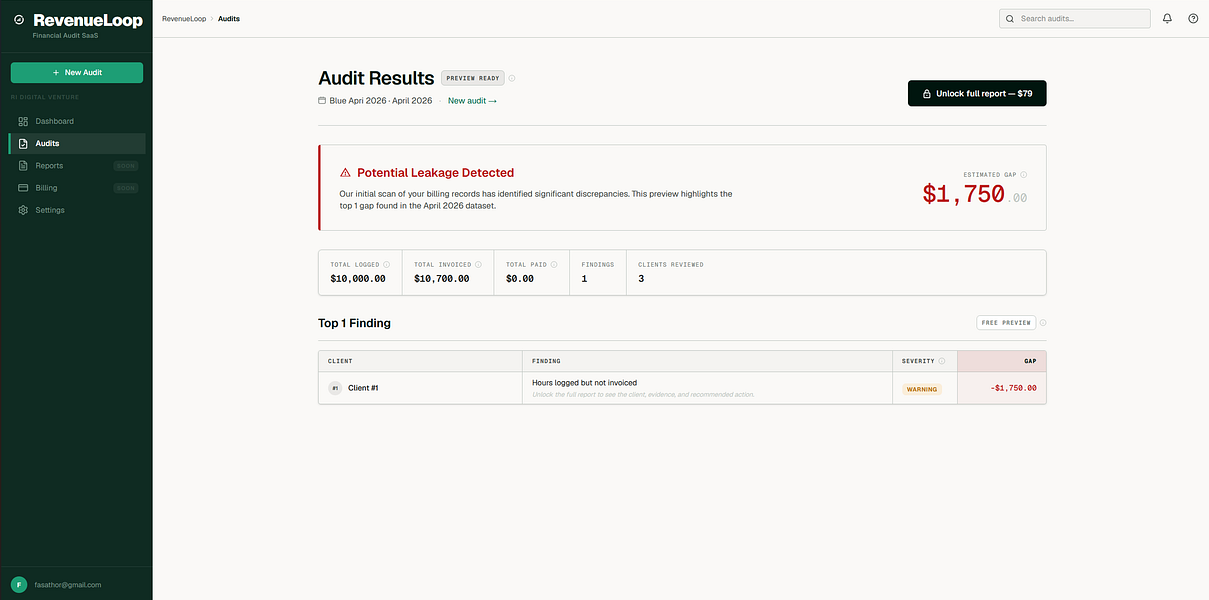This screenshot has width=1209, height=600.
Task: Go to RevenueLoop breadcrumb
Action: (184, 19)
